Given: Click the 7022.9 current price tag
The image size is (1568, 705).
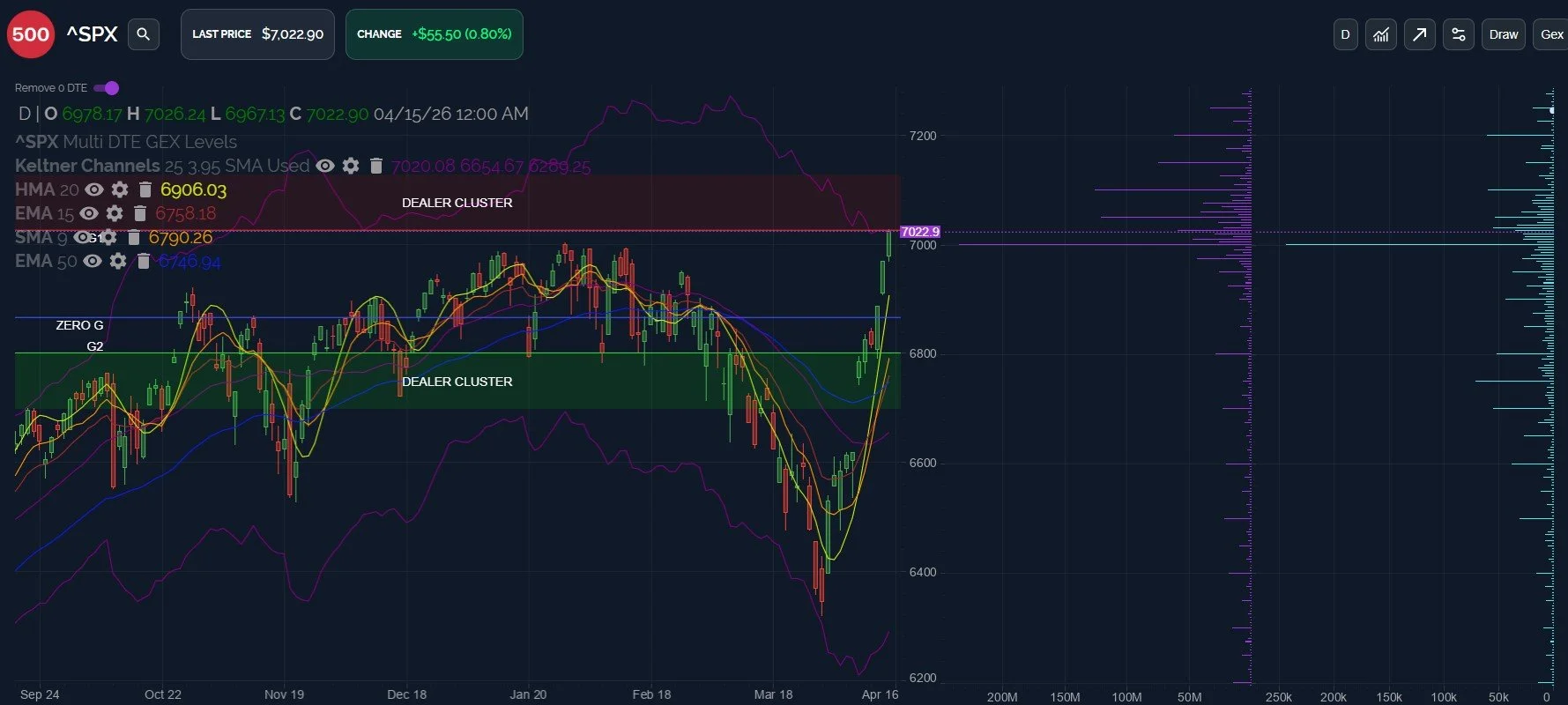Looking at the screenshot, I should tap(919, 232).
